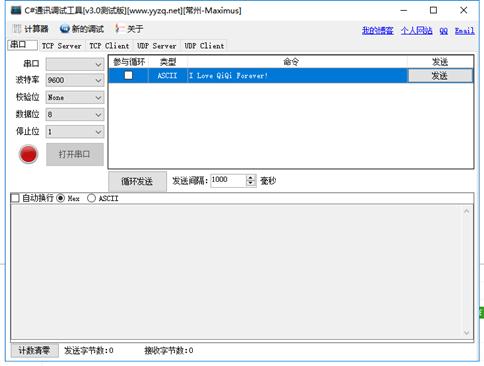
Task: Click the 发送间隔 input field
Action: pyautogui.click(x=228, y=180)
